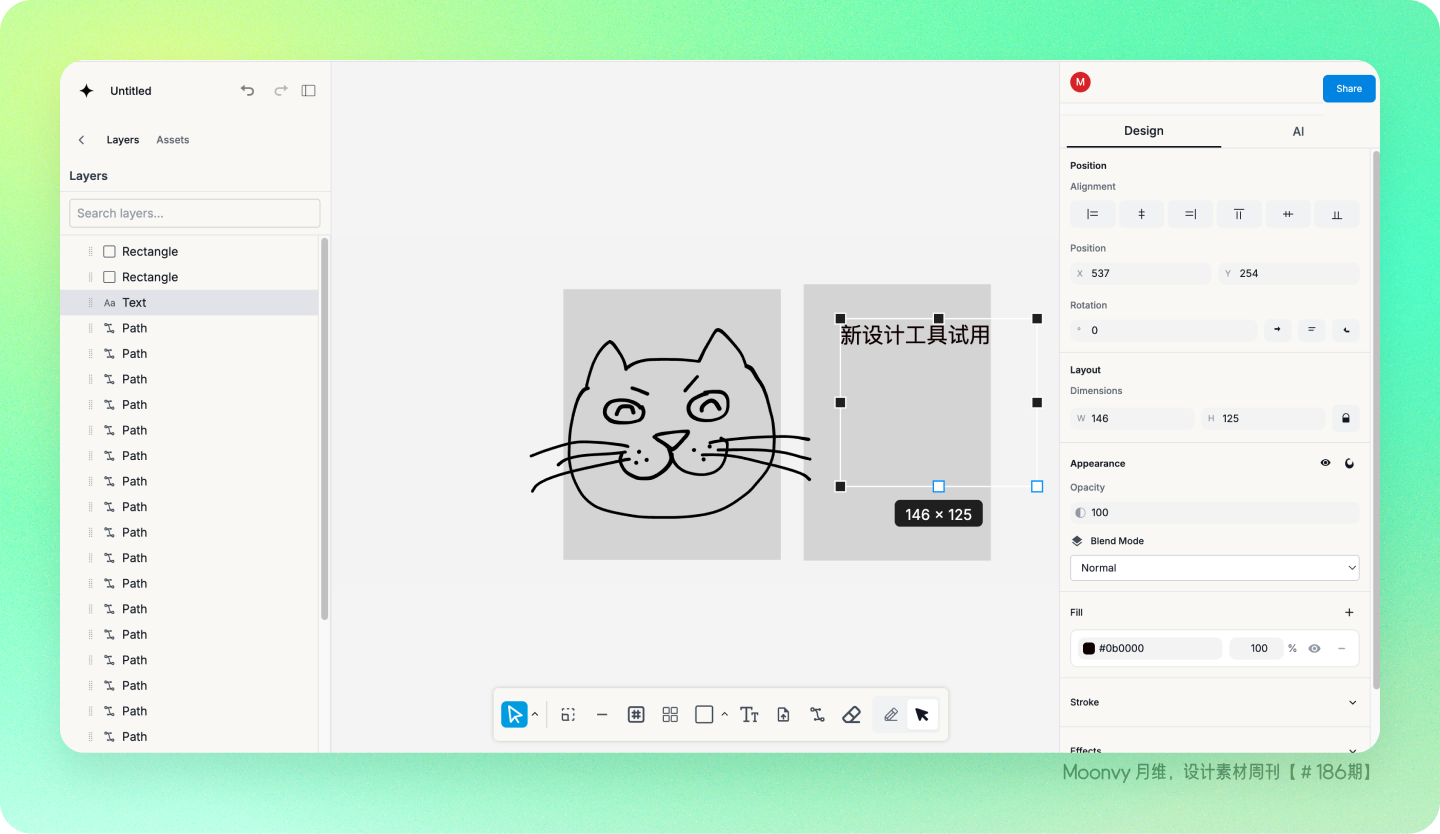This screenshot has height=834, width=1440.
Task: Hide the fill using its eye icon
Action: [x=1314, y=648]
